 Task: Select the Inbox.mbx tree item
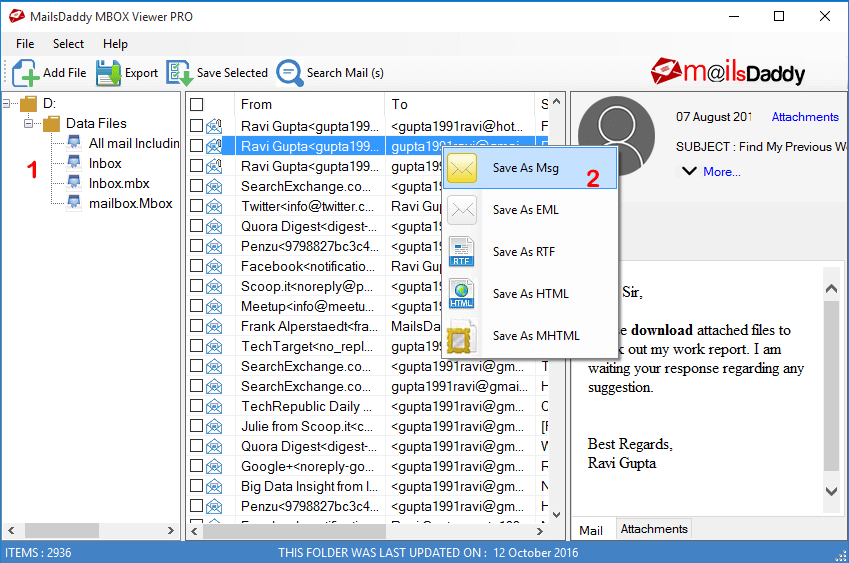pos(119,184)
